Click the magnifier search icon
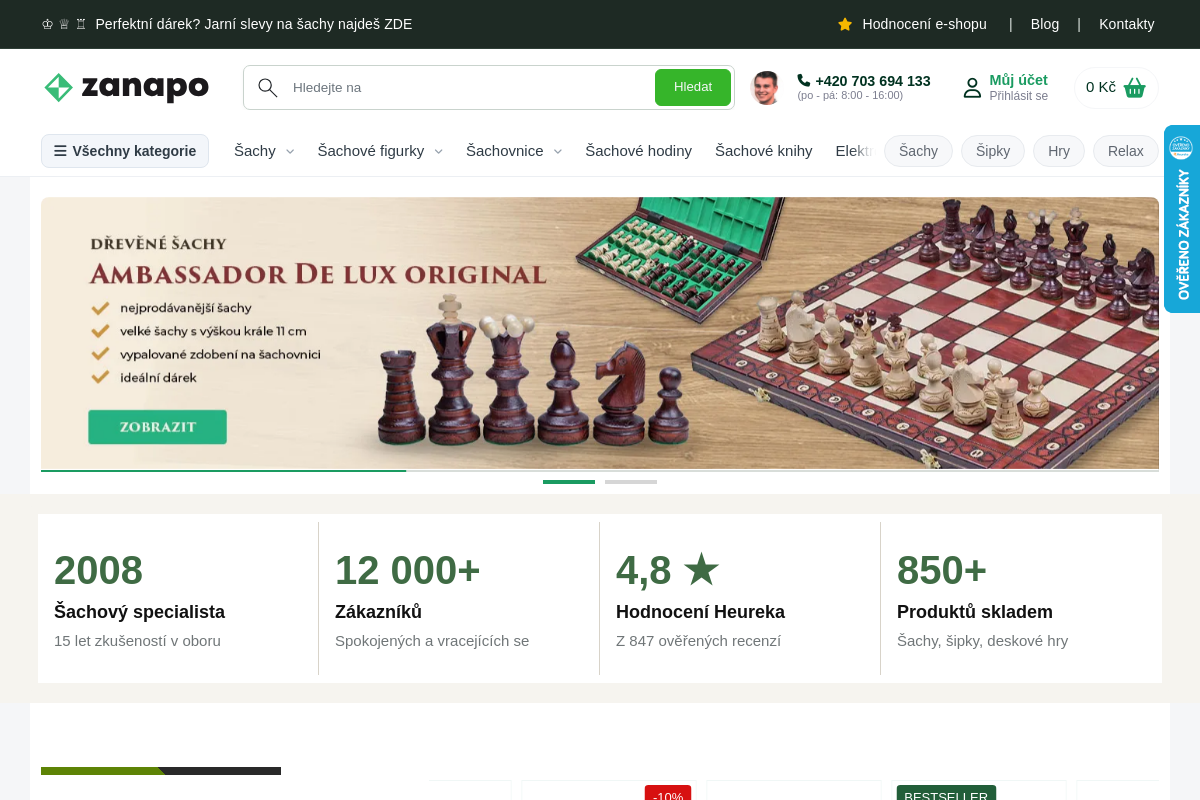Image resolution: width=1200 pixels, height=800 pixels. pyautogui.click(x=267, y=87)
